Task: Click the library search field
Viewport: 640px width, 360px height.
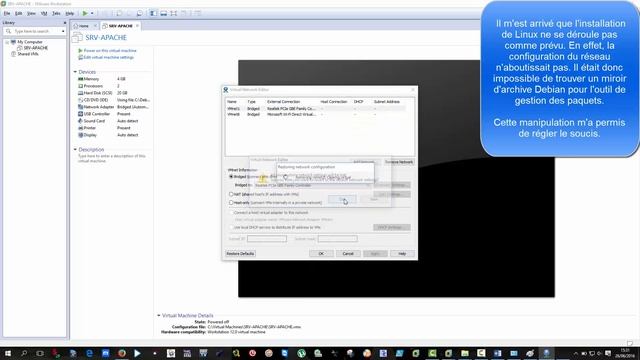Action: [35, 31]
